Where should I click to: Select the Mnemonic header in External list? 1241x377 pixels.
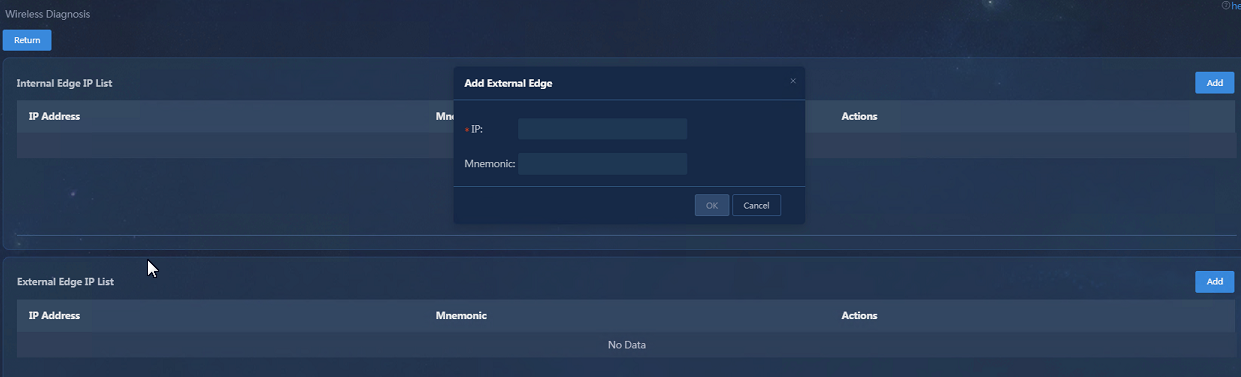coord(461,315)
